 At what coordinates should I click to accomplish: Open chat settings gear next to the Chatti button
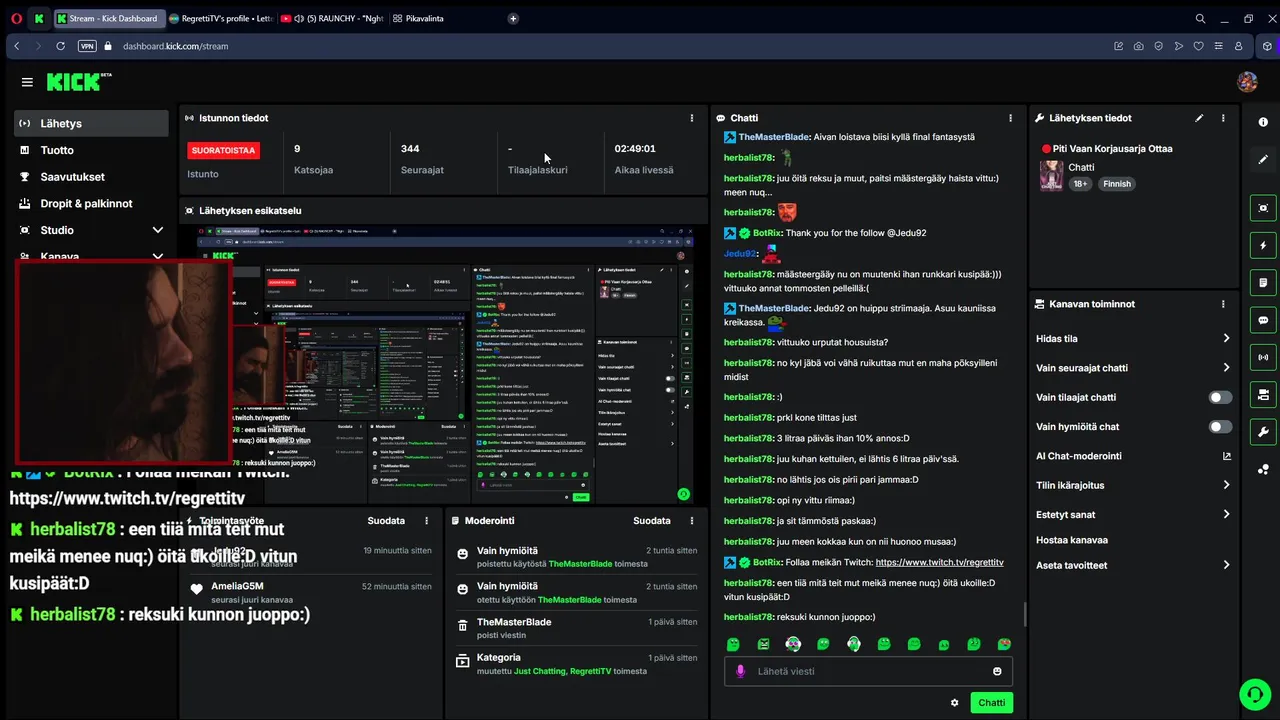click(955, 703)
